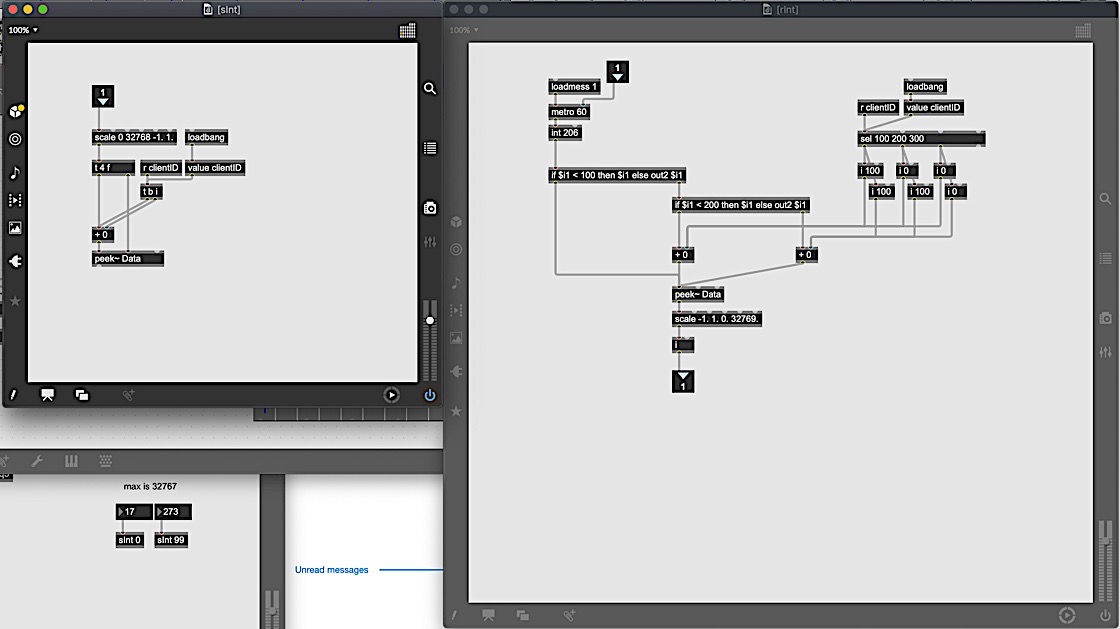1120x629 pixels.
Task: Open the Images browser in sInt sidebar
Action: point(15,228)
